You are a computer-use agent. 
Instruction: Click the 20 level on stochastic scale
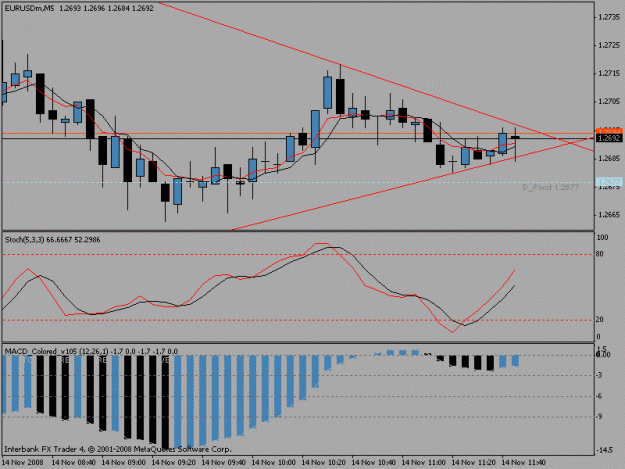(600, 320)
